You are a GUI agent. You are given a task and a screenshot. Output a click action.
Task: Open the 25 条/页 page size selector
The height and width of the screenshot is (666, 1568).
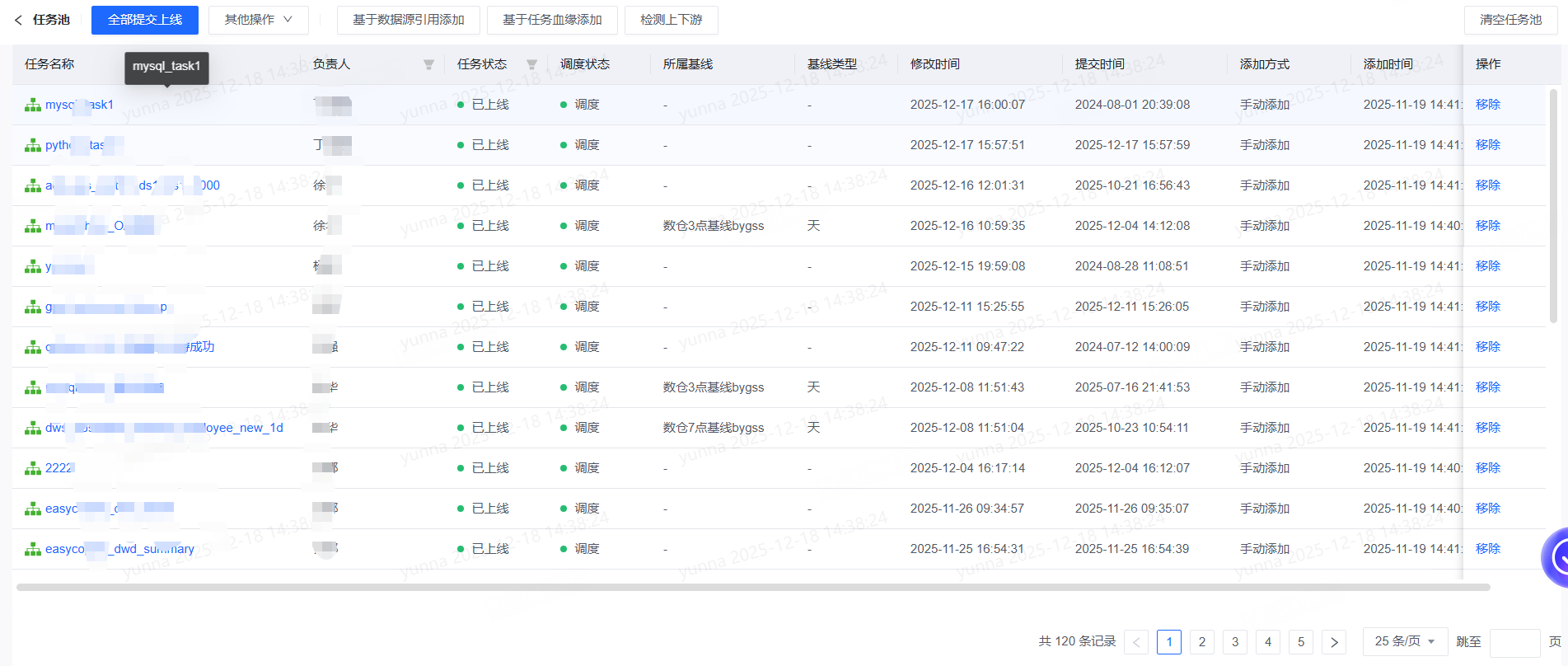[x=1405, y=641]
